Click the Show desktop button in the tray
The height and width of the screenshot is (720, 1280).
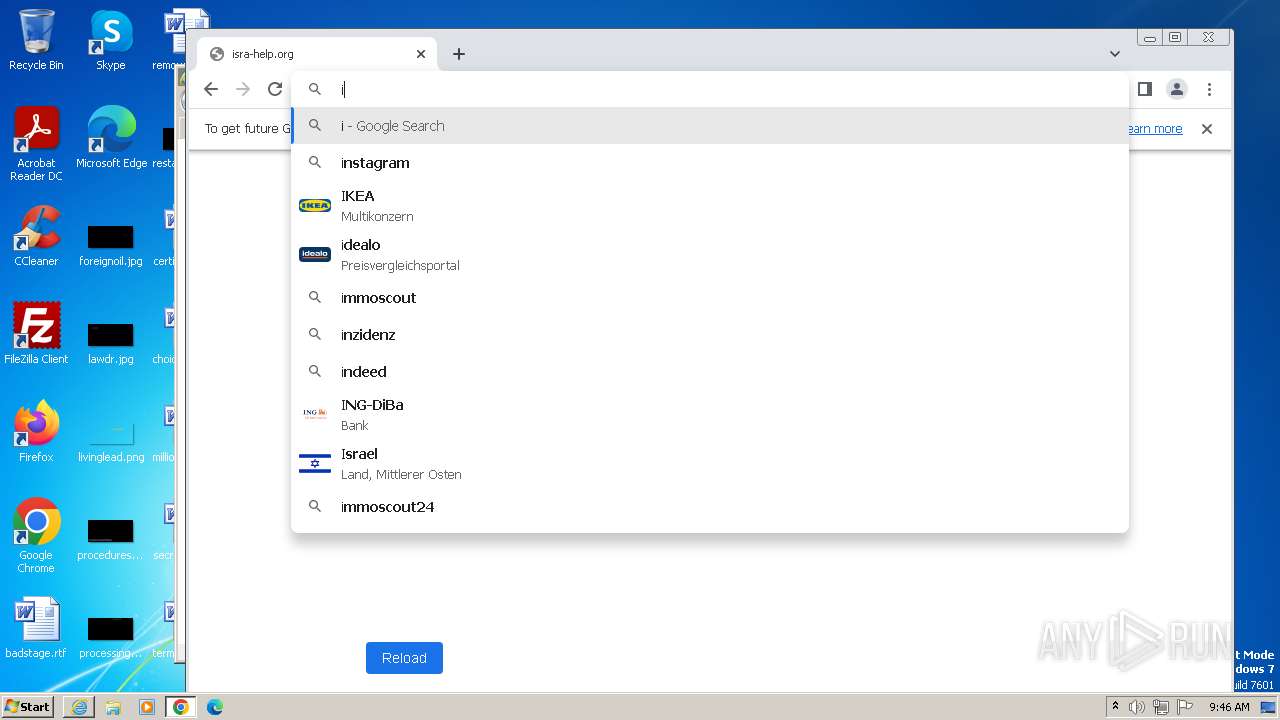(x=1268, y=707)
